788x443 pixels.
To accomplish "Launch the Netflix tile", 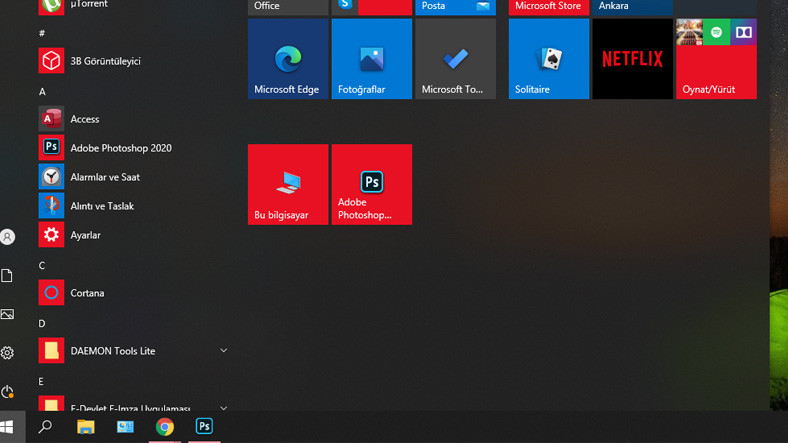I will [632, 59].
